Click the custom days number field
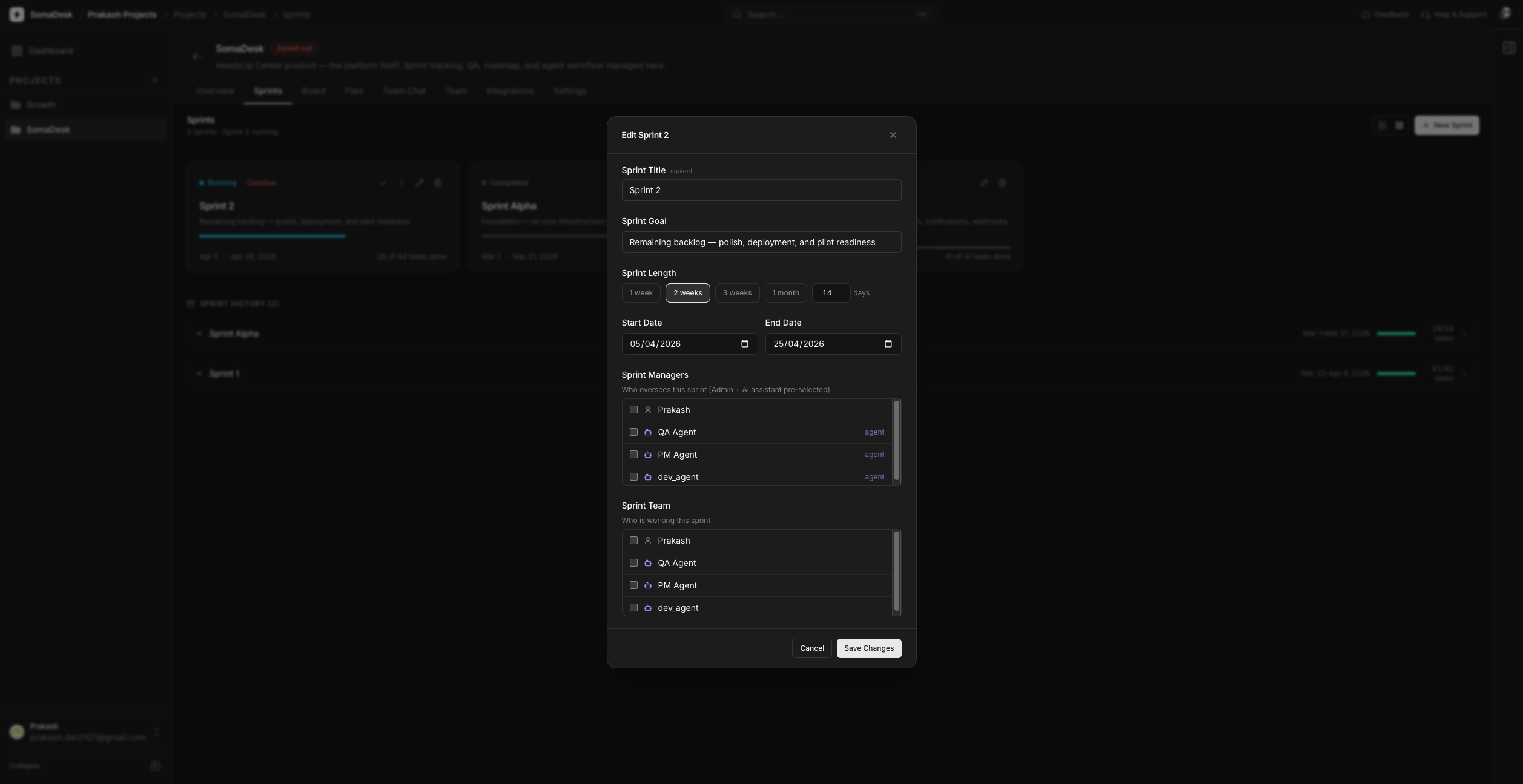Image resolution: width=1523 pixels, height=784 pixels. [x=831, y=293]
